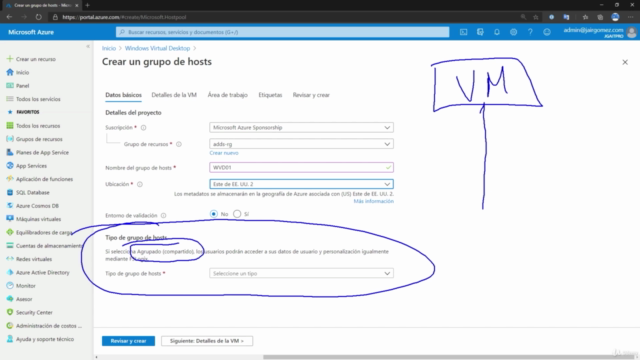Click browser refresh button
Viewport: 640px width, 360px height.
pos(38,17)
